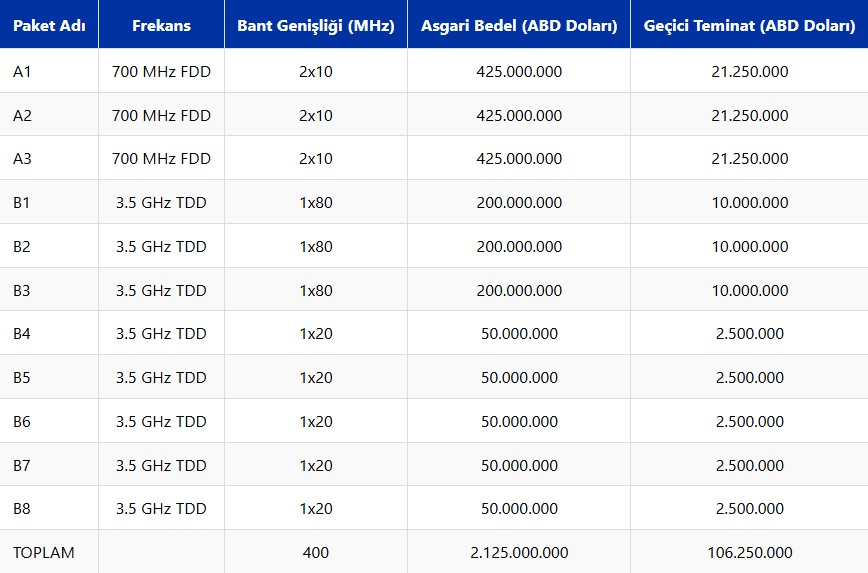Click the 'Asgari Bedel (ABD Doları)' header
The width and height of the screenshot is (868, 573).
click(519, 26)
